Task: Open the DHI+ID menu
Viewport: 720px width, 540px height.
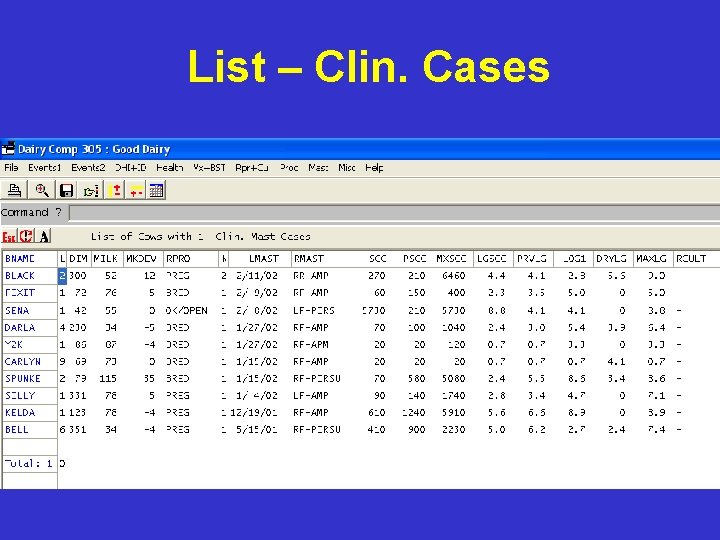Action: pos(130,168)
